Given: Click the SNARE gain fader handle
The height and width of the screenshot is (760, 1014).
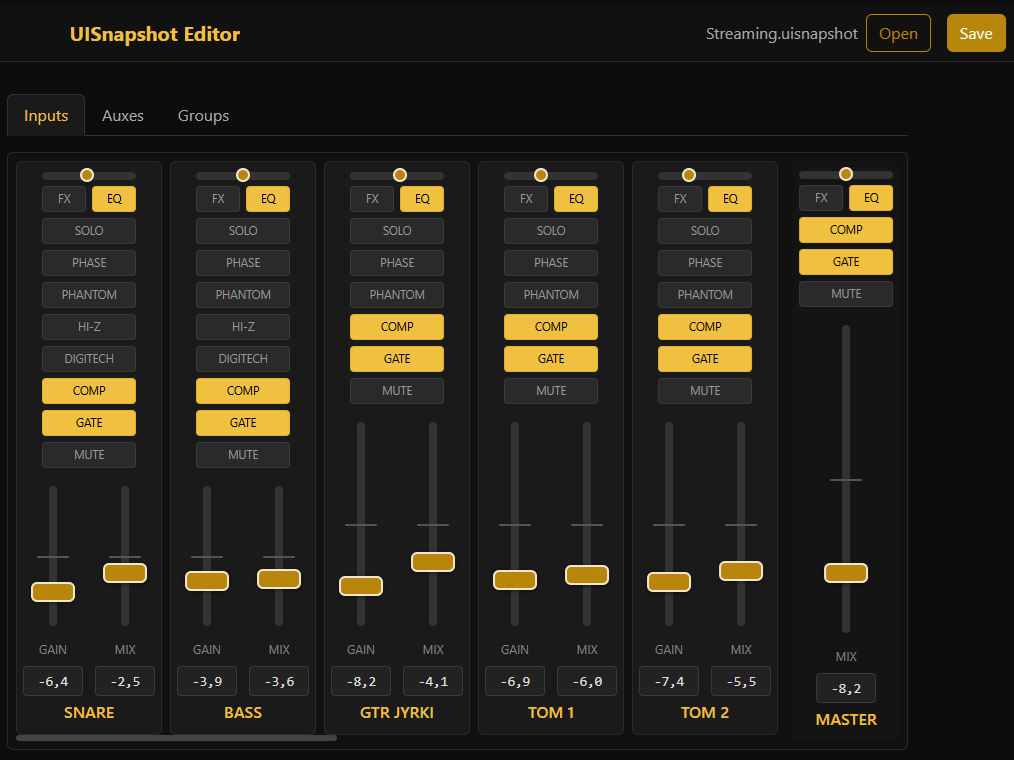Looking at the screenshot, I should pos(53,592).
